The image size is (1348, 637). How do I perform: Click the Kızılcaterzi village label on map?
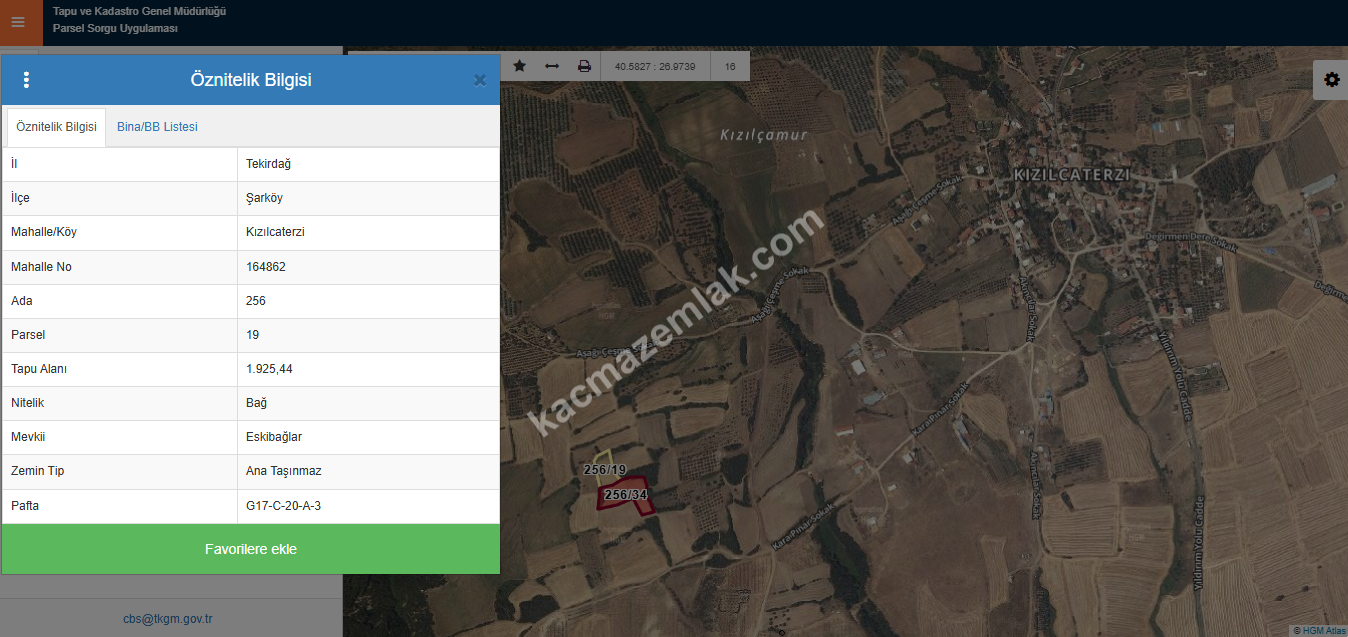1071,174
